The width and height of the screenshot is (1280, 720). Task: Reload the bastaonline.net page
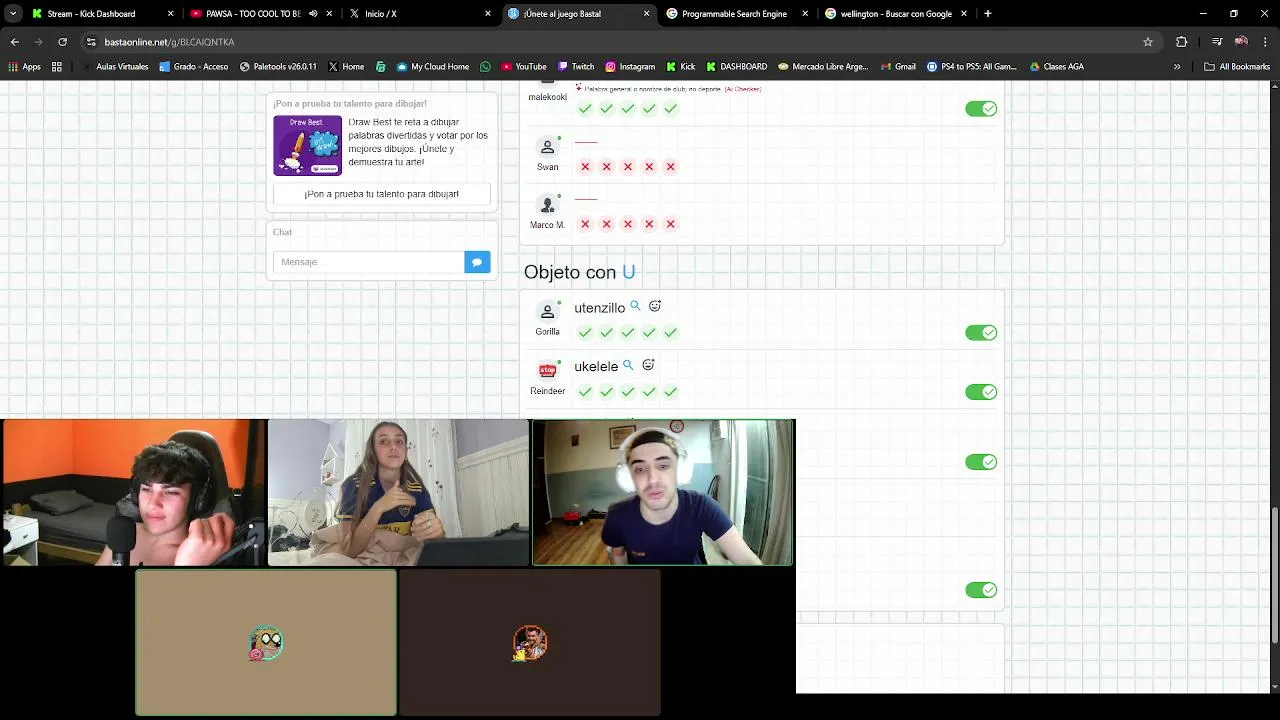(x=62, y=42)
